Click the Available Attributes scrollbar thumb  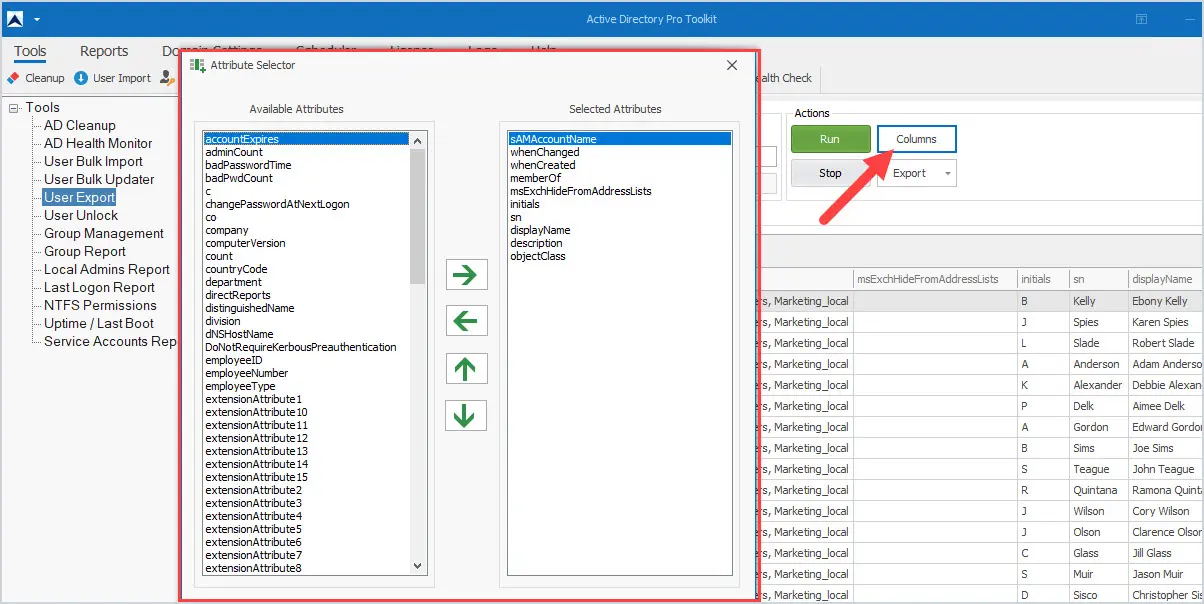(x=419, y=215)
